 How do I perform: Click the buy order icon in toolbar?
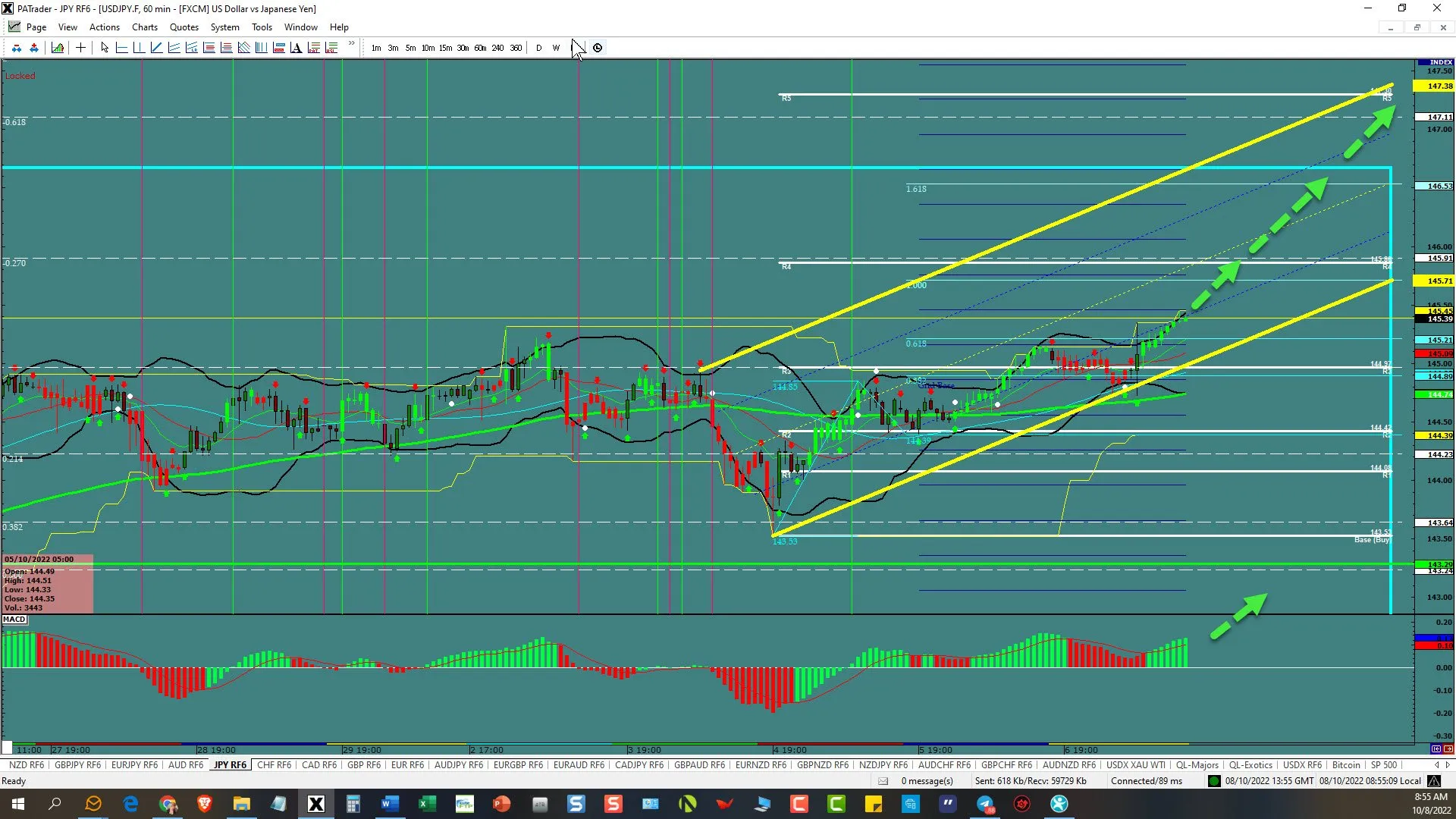pos(34,48)
